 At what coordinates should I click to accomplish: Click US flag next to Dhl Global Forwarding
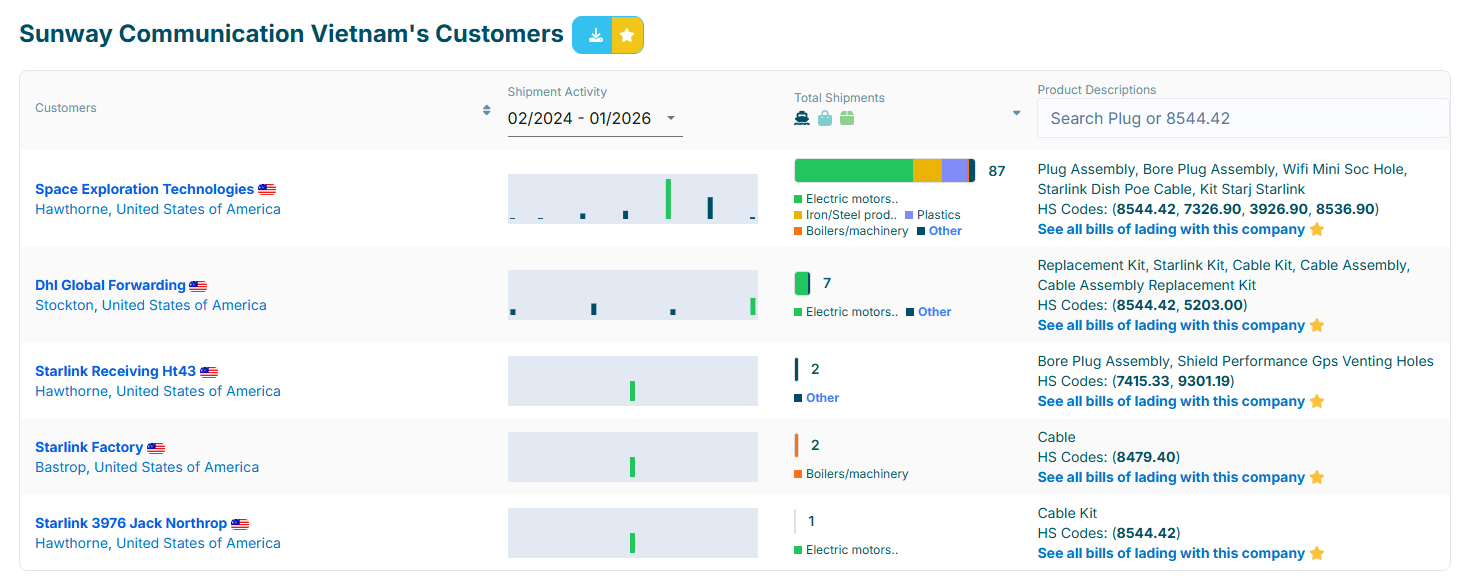pos(198,286)
